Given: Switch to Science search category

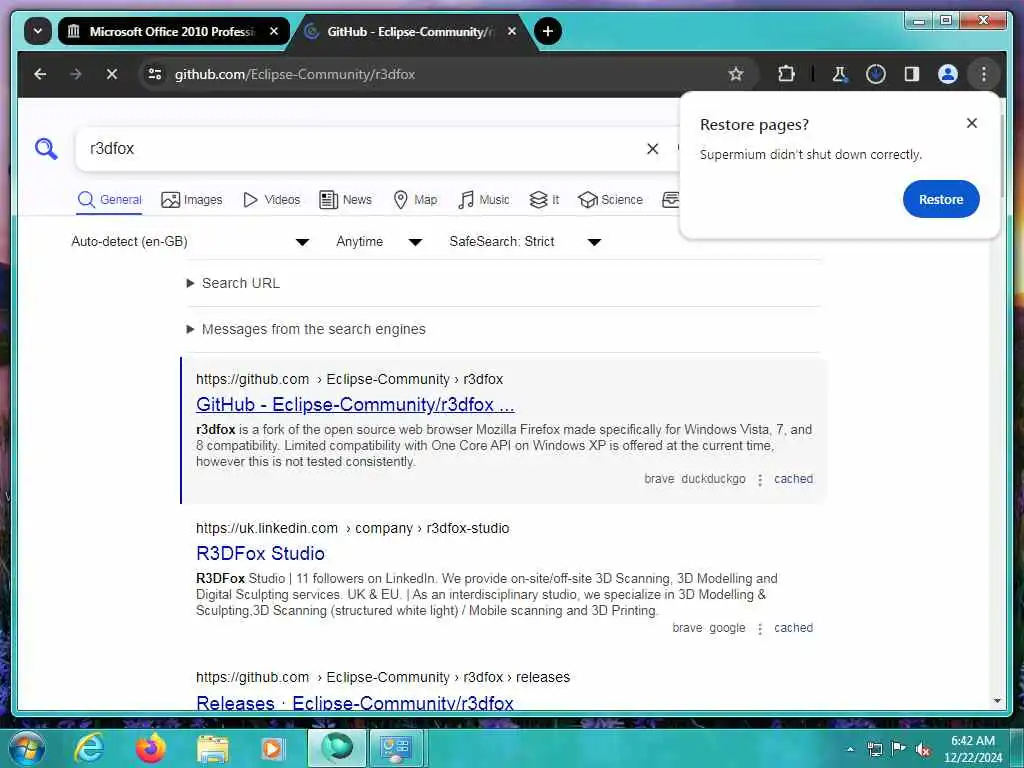Looking at the screenshot, I should coord(611,200).
